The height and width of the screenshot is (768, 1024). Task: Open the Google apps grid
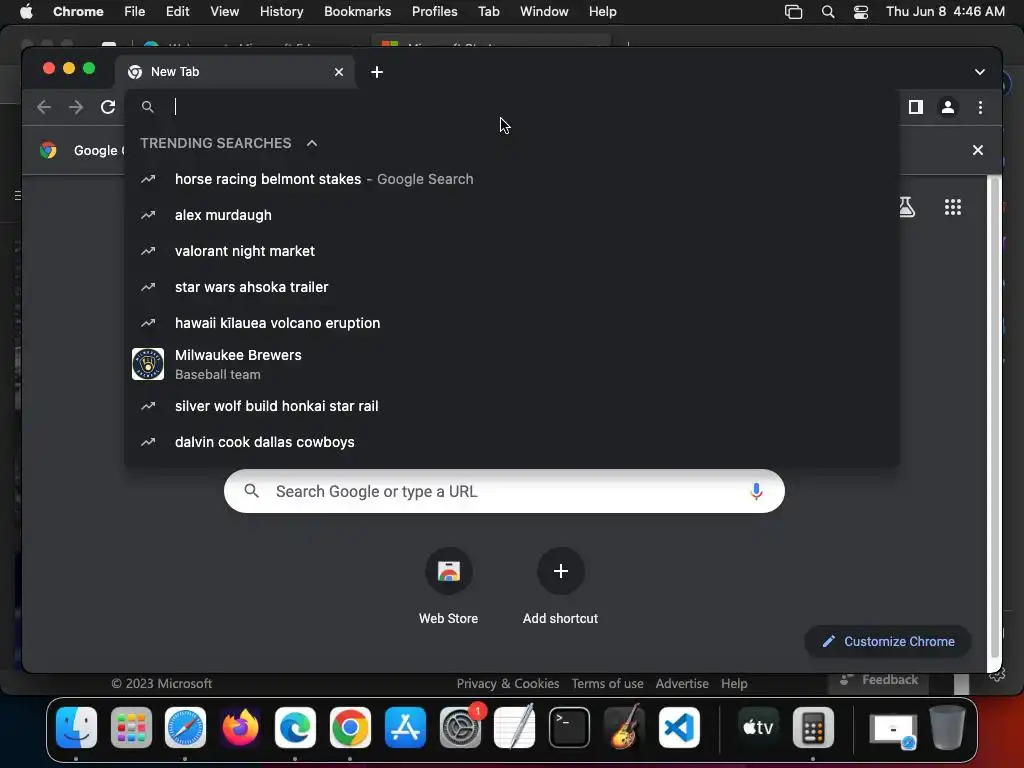click(953, 207)
